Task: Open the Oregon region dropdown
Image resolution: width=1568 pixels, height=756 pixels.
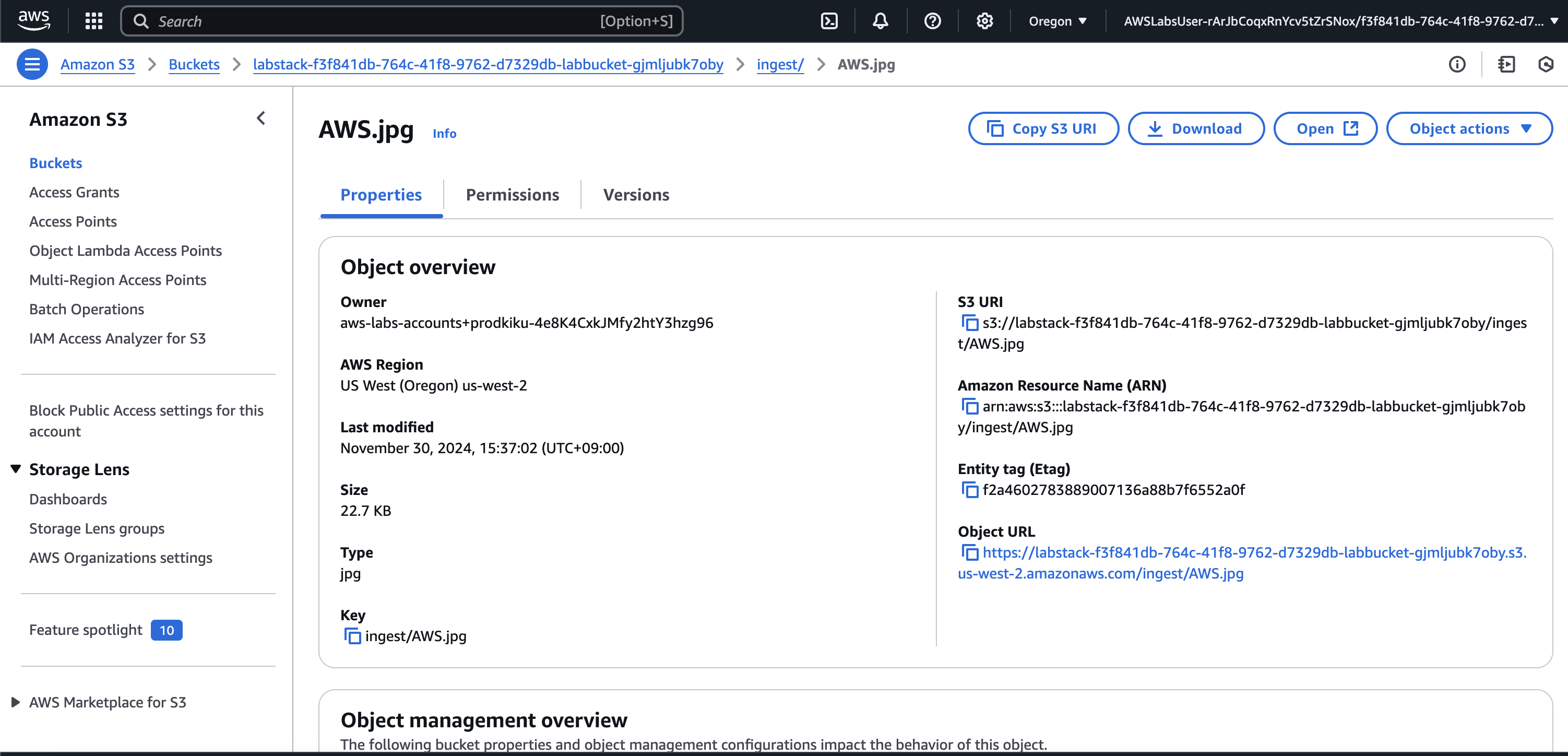Action: point(1056,21)
